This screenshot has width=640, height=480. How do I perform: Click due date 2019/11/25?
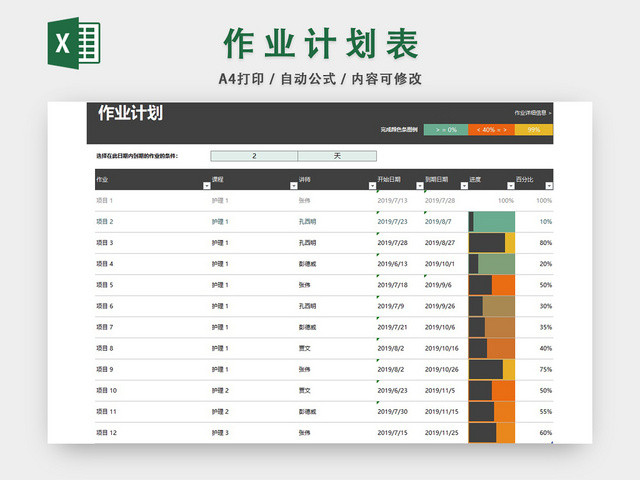point(442,433)
